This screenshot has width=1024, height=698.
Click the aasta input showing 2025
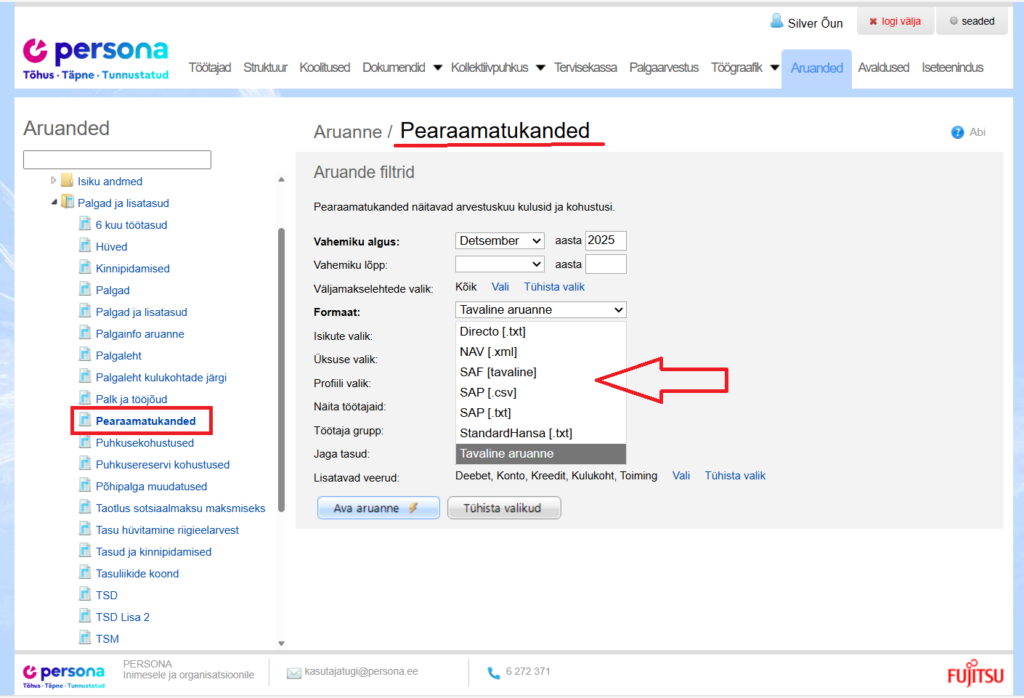[606, 240]
